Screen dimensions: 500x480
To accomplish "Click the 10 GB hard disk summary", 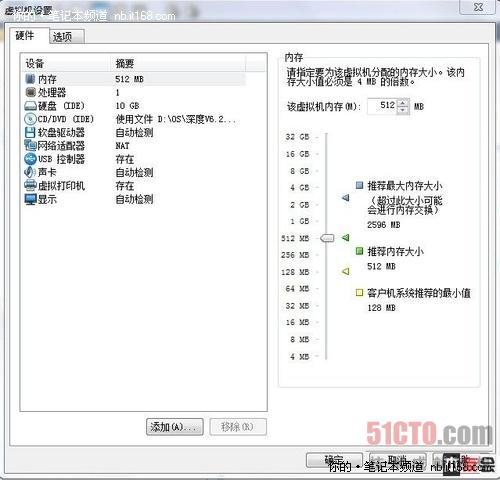I will click(127, 106).
